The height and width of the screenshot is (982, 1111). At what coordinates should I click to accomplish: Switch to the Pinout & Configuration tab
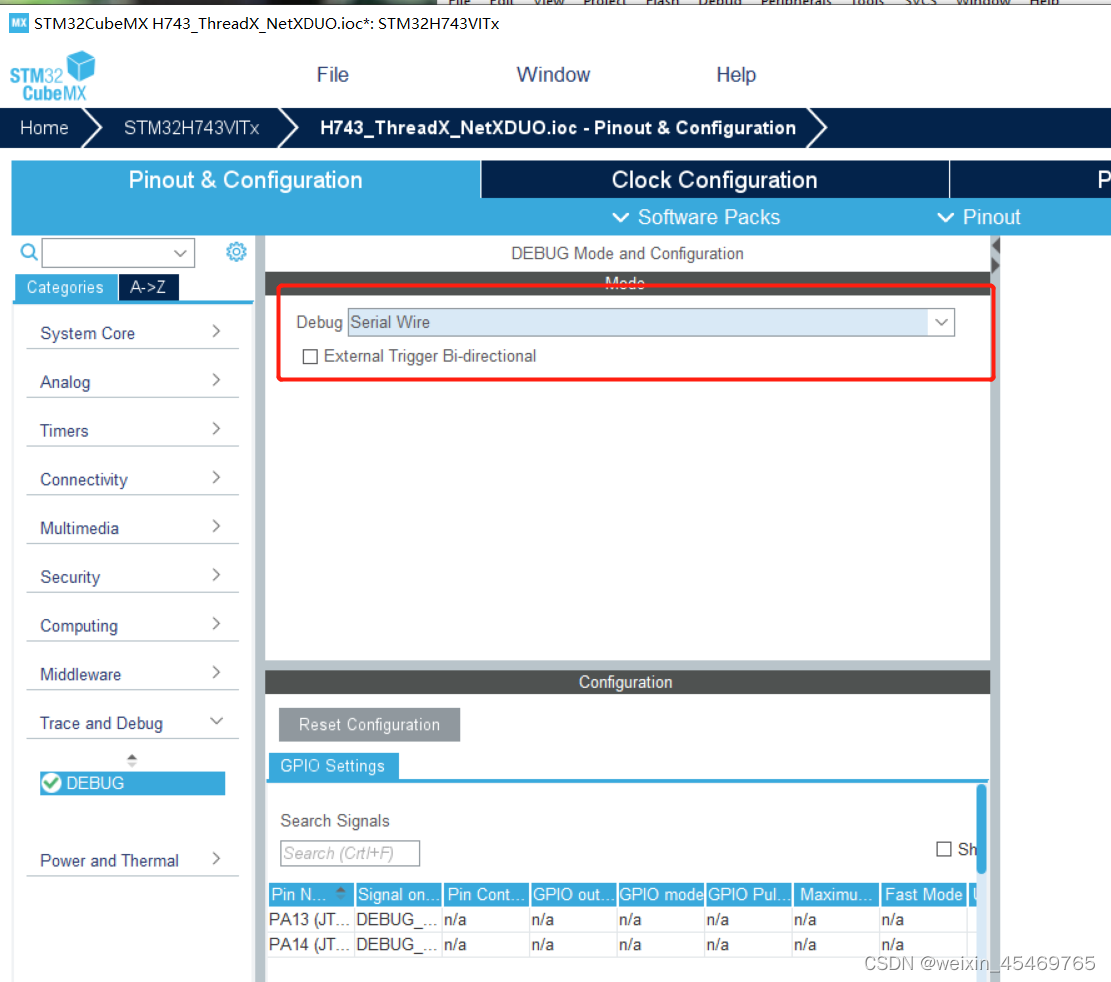[x=246, y=180]
